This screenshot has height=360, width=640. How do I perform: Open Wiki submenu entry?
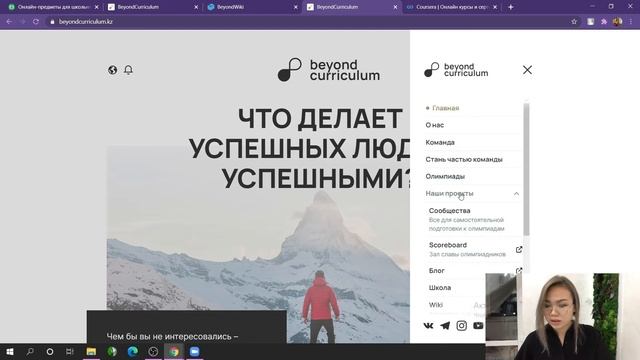point(436,305)
